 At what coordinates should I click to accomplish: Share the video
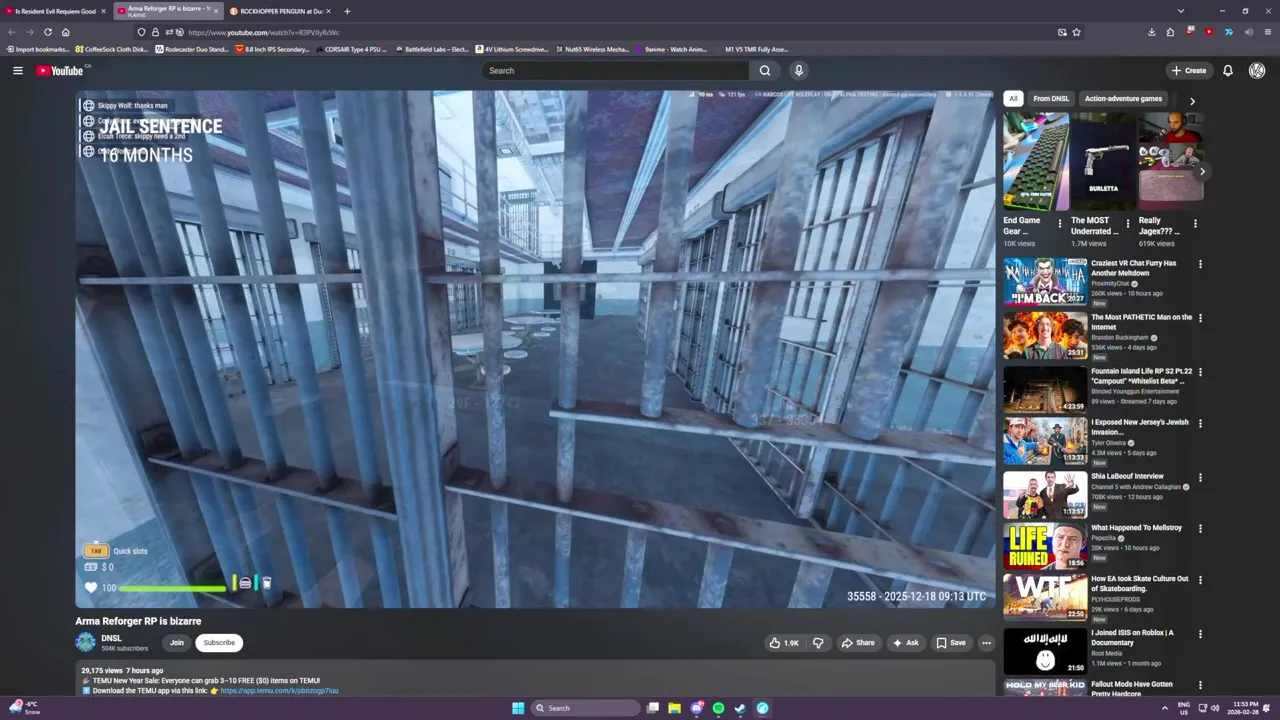(x=858, y=643)
